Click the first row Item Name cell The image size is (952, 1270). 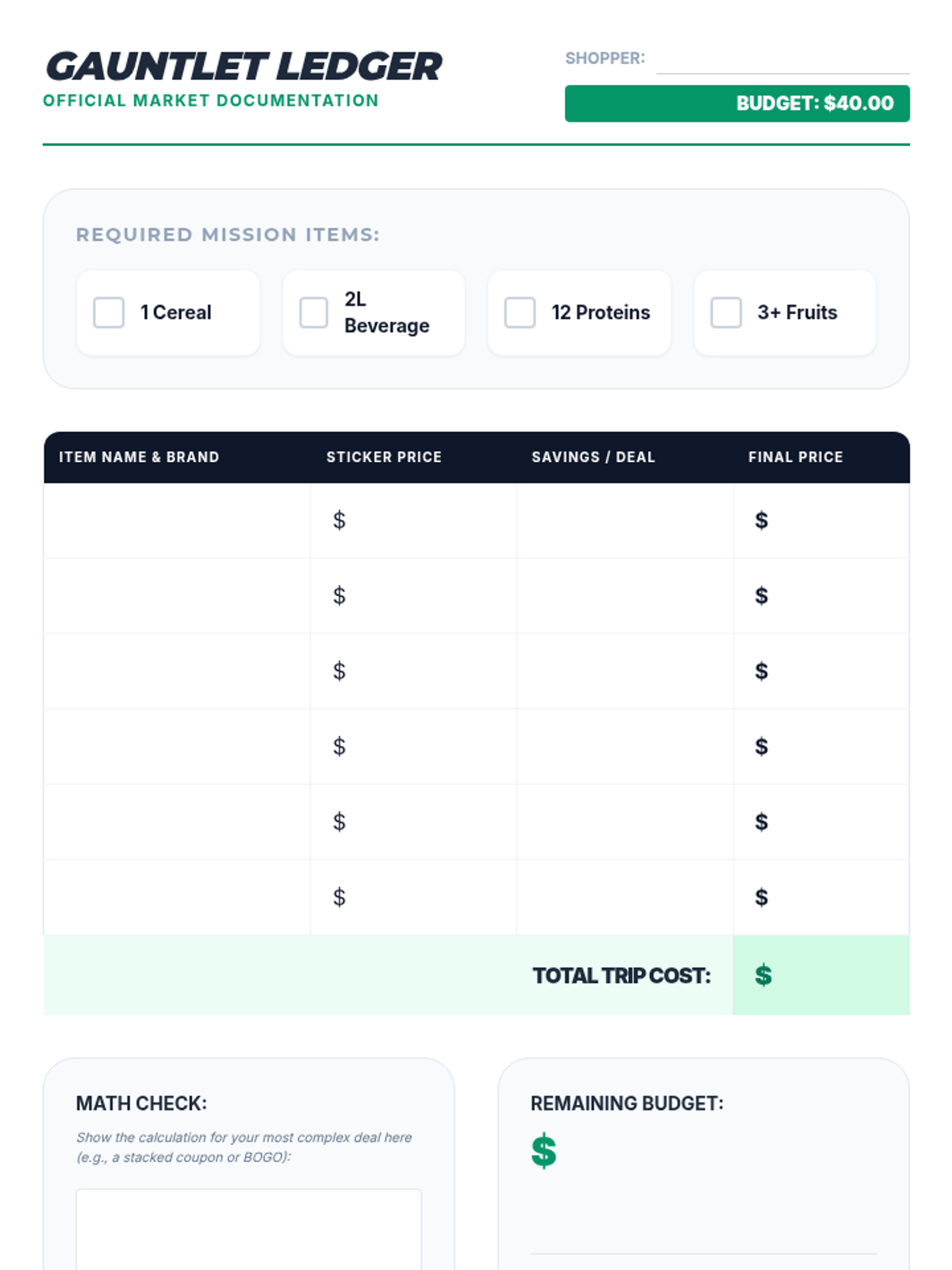(177, 521)
